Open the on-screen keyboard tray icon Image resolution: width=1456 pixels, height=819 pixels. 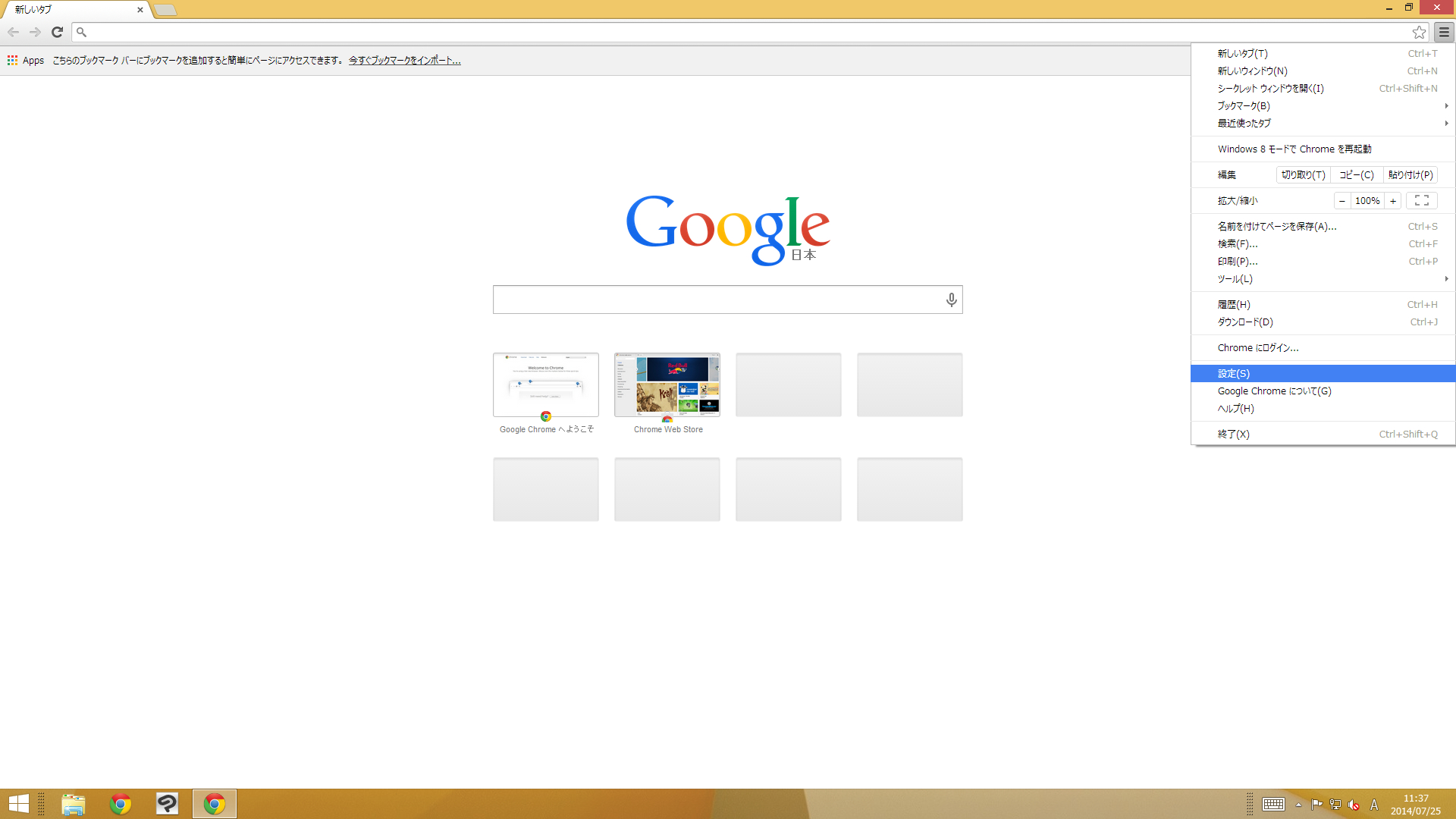tap(1273, 805)
